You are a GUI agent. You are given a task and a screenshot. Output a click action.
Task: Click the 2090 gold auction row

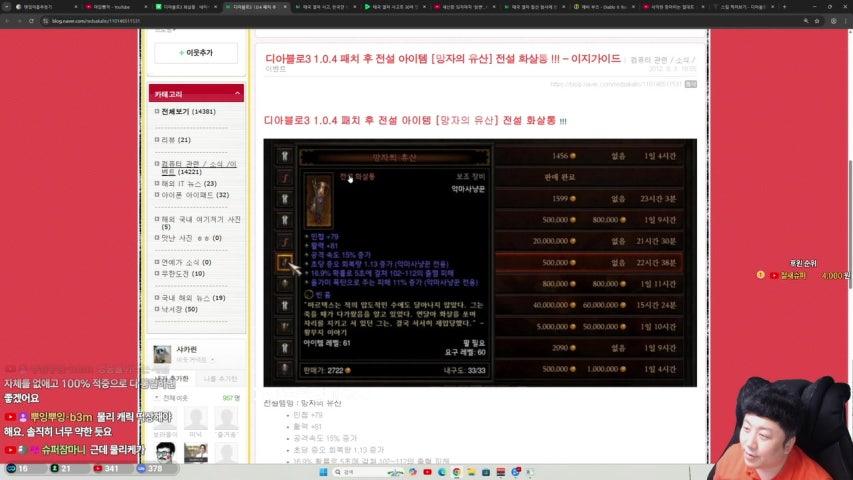tap(589, 348)
